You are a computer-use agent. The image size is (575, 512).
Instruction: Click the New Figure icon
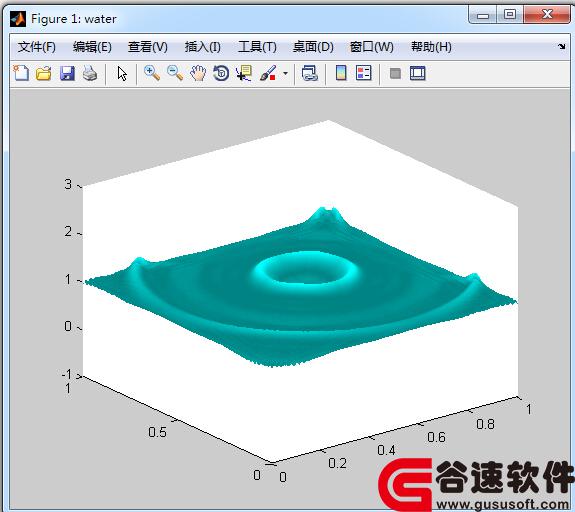(x=21, y=73)
